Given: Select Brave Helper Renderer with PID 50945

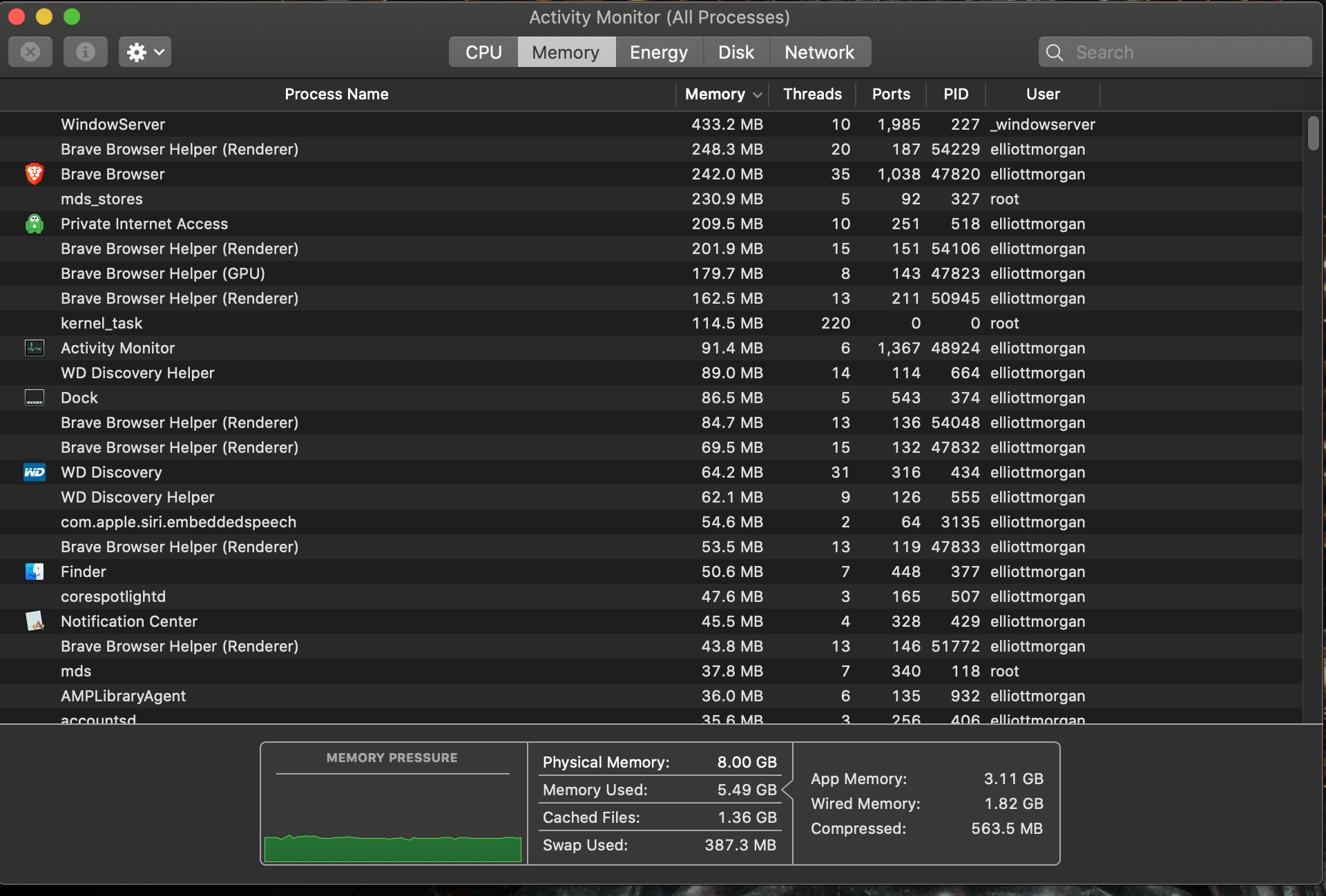Looking at the screenshot, I should point(651,298).
